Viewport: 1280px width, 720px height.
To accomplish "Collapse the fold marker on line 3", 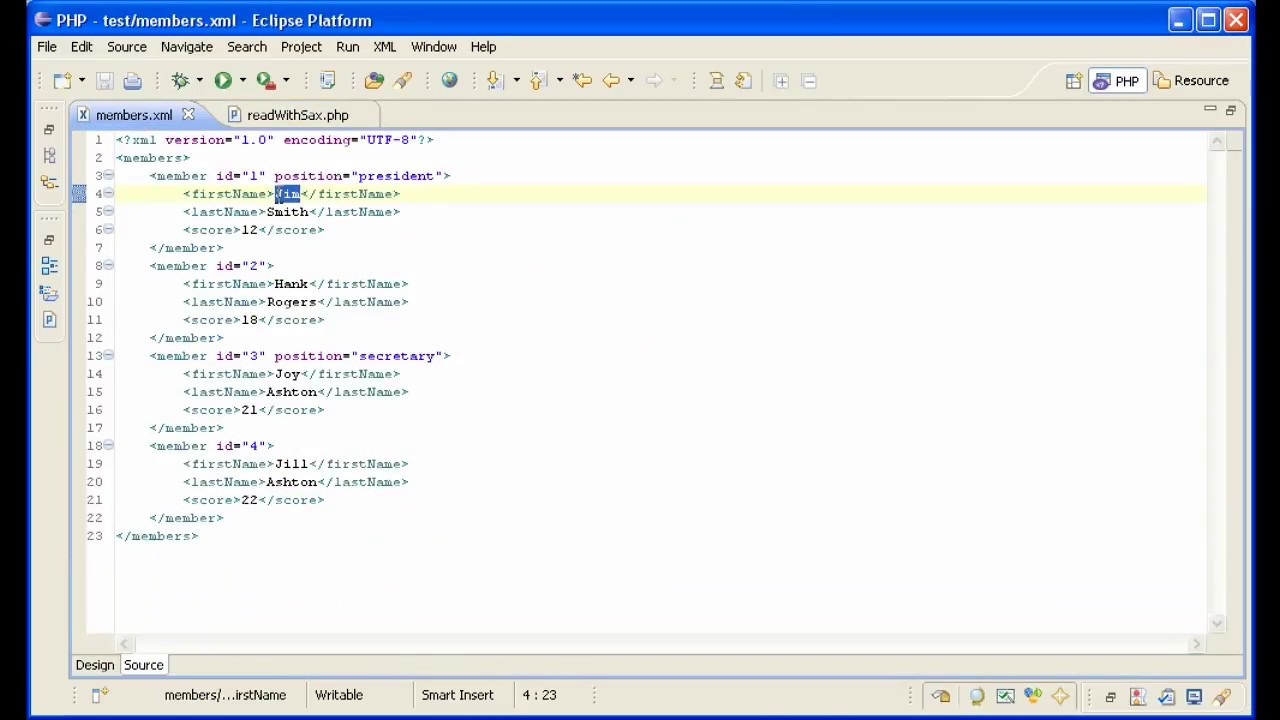I will click(108, 176).
